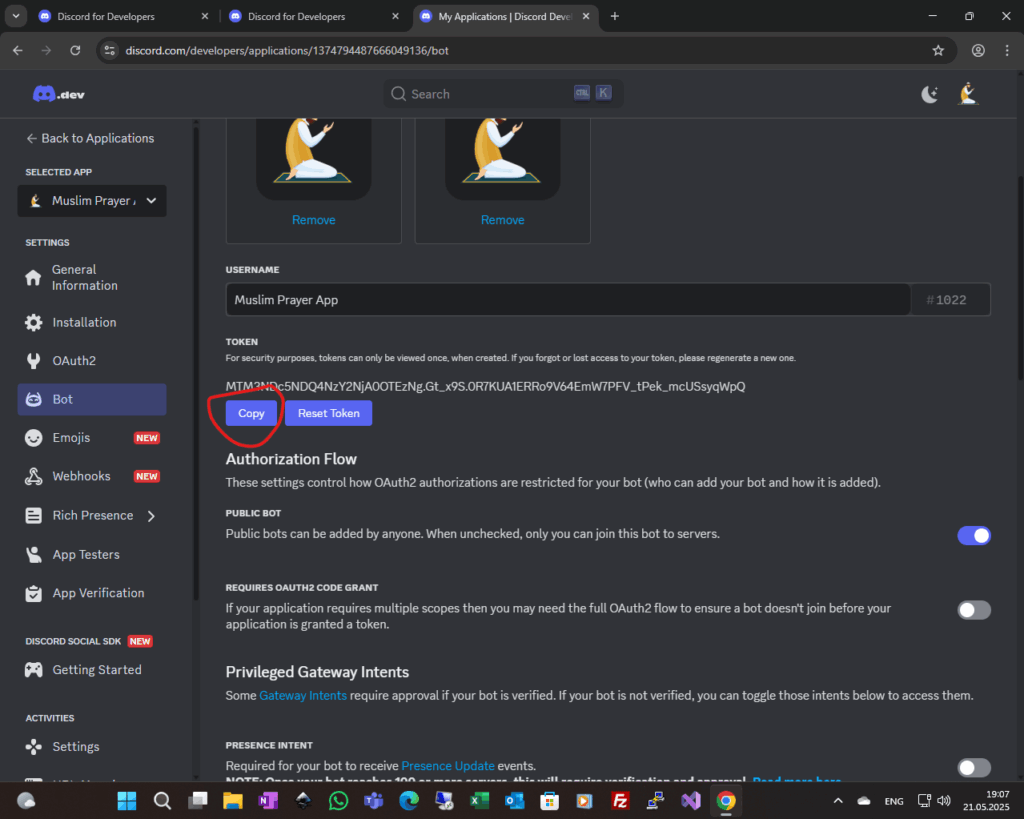Edit the Username field Muslim Prayer App

568,300
